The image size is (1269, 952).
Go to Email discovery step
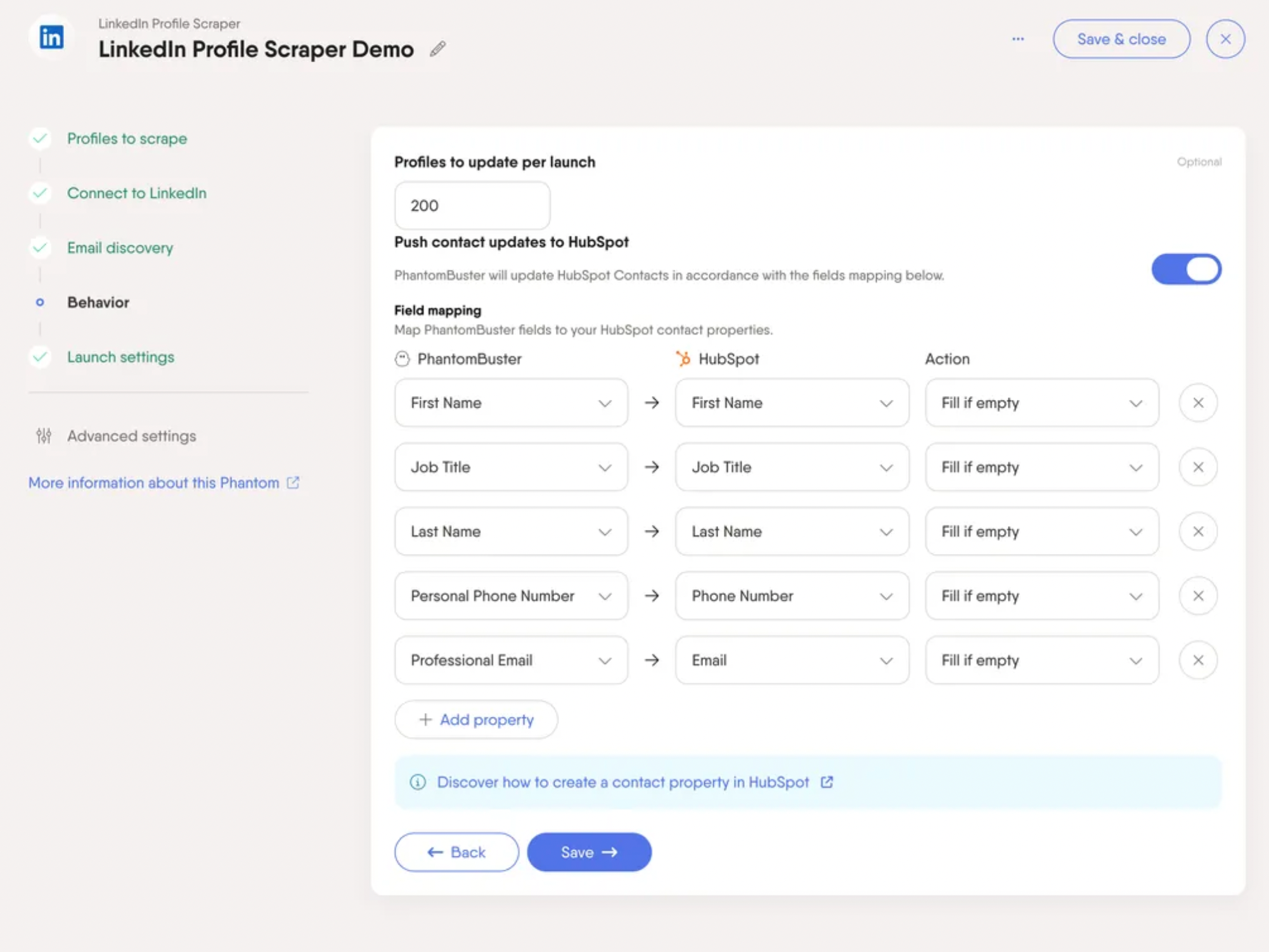(120, 247)
